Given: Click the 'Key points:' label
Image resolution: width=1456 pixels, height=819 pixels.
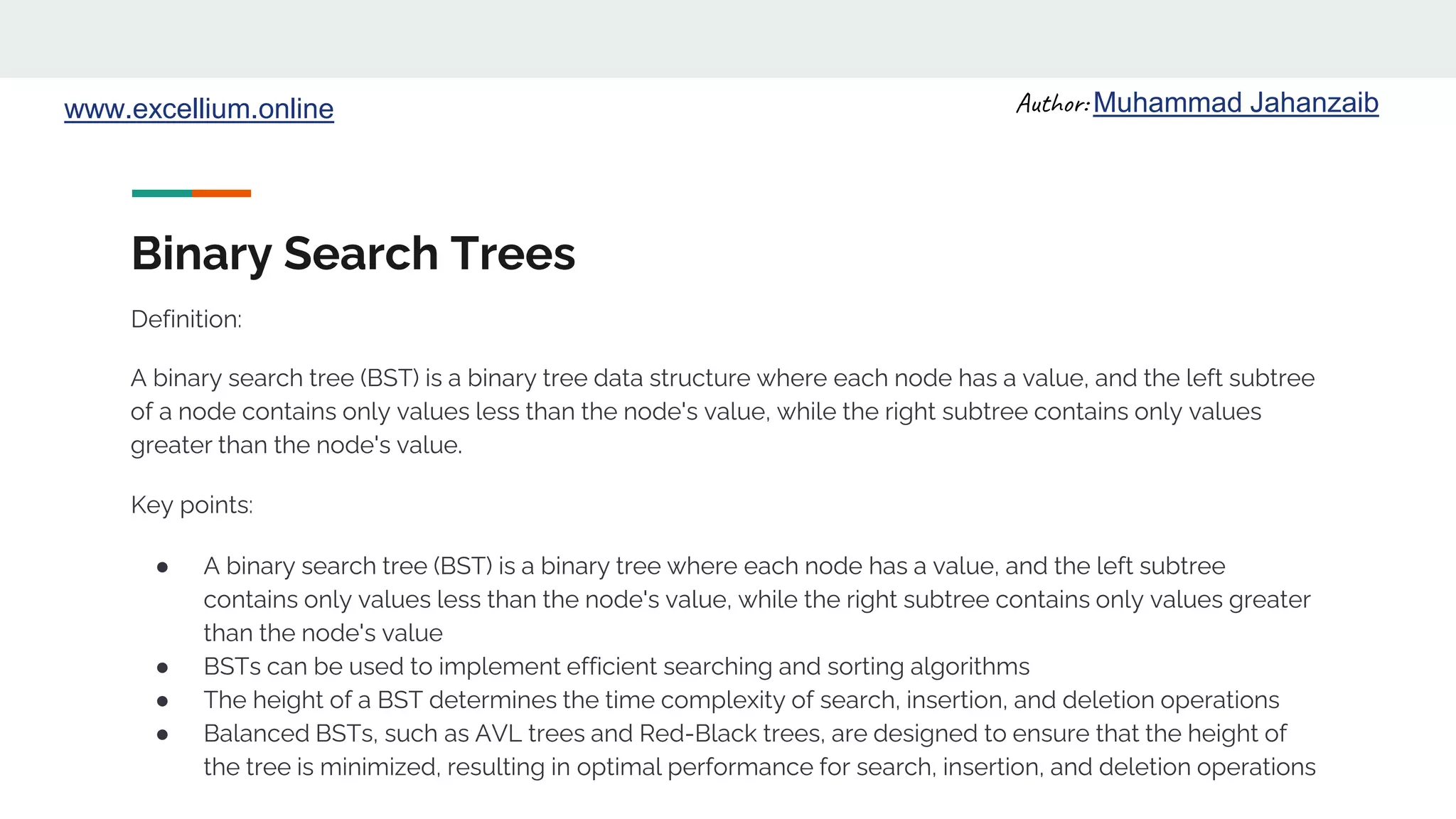Looking at the screenshot, I should (192, 505).
